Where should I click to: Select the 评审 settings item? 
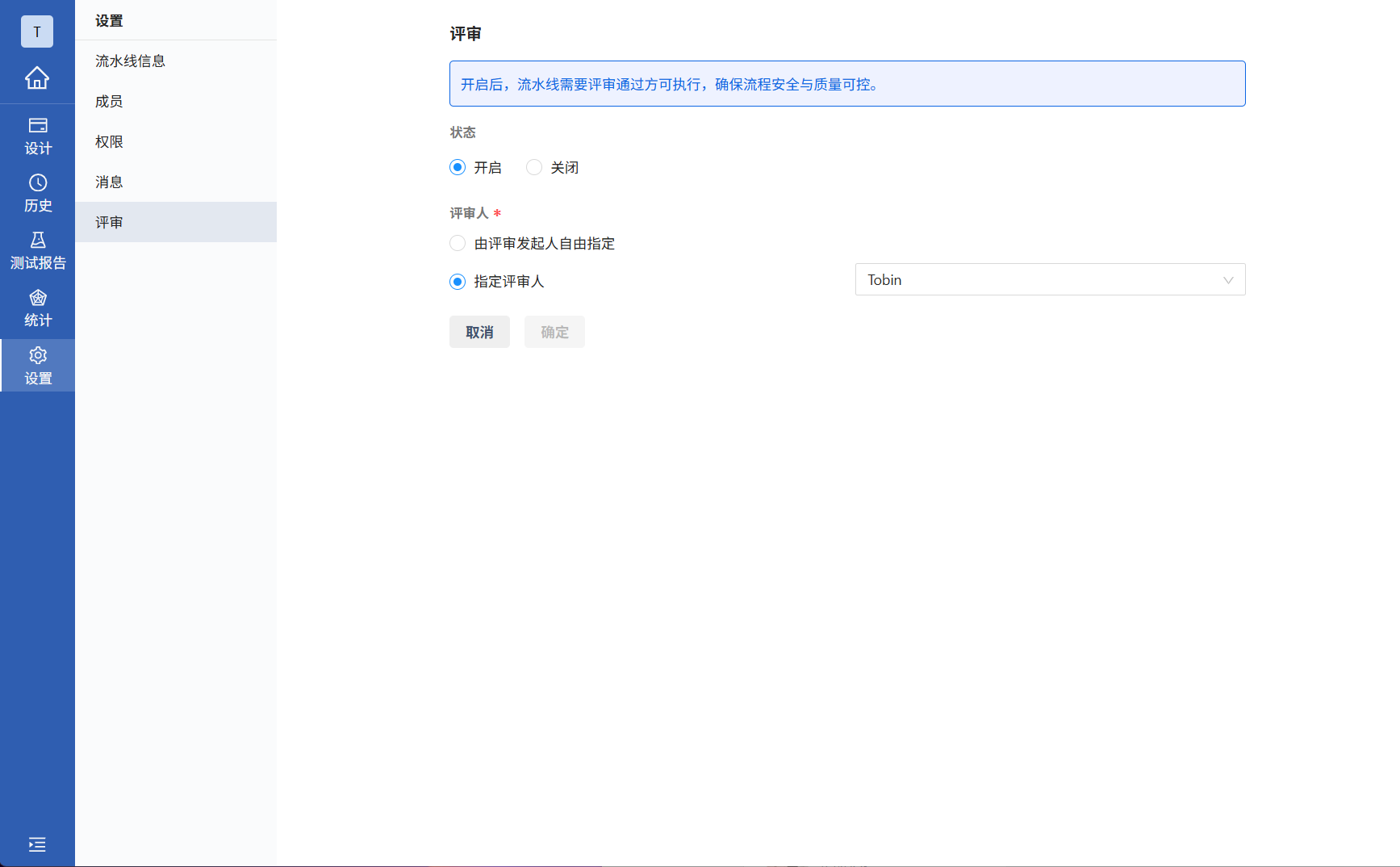pyautogui.click(x=176, y=222)
